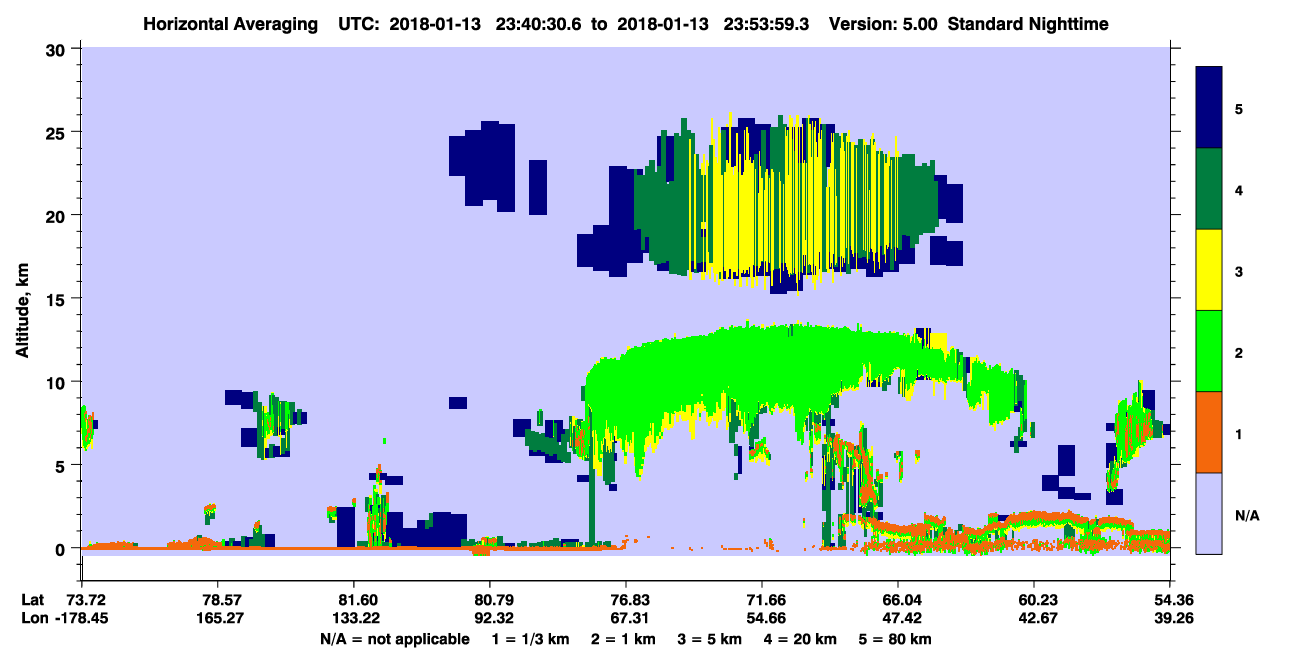This screenshot has width=1300, height=667.
Task: Click the altitude tick label '20'
Action: tap(57, 215)
